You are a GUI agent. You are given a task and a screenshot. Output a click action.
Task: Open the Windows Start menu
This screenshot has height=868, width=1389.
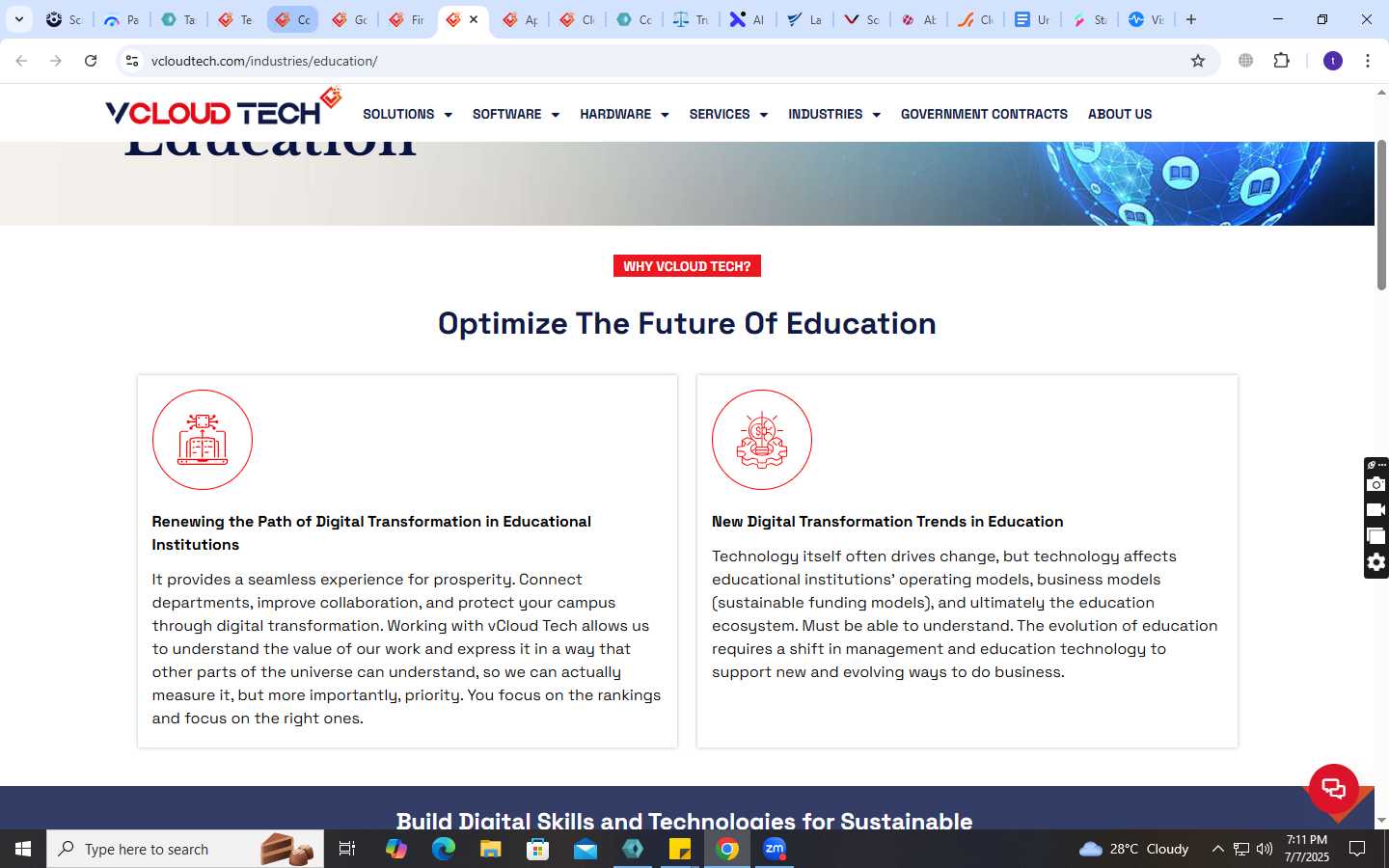pos(23,849)
